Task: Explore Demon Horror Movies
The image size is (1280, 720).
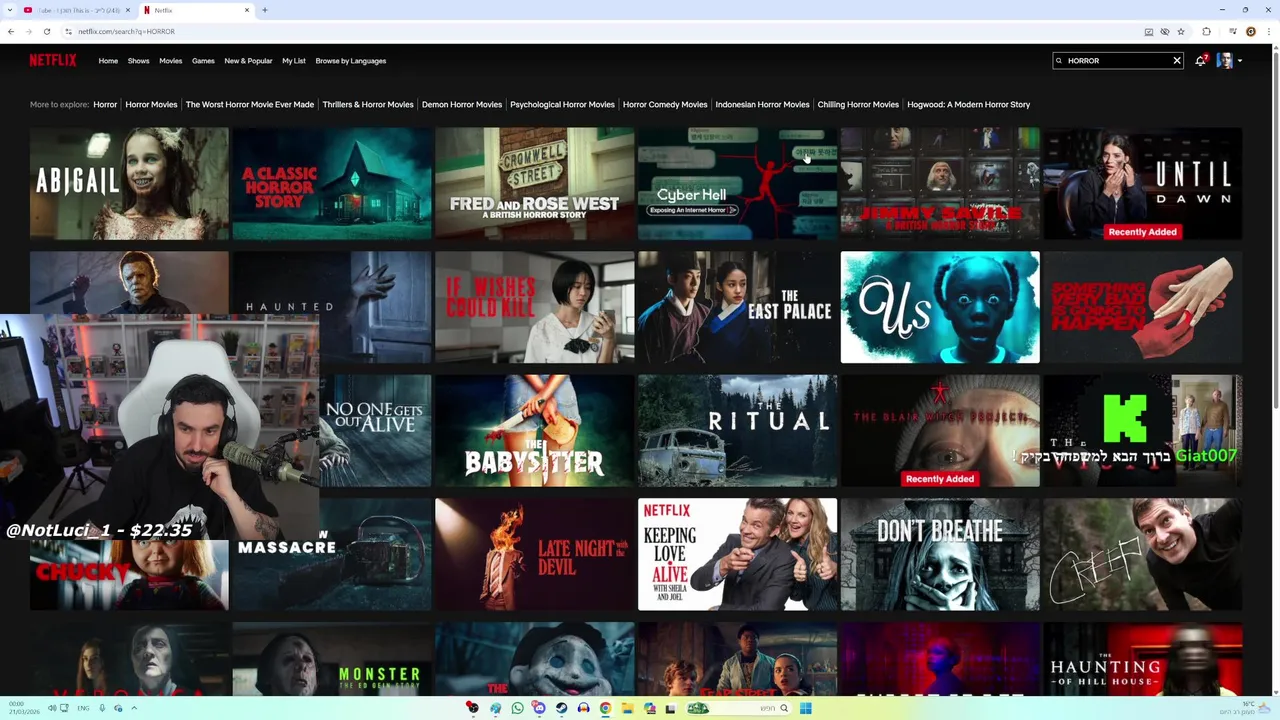Action: point(462,104)
